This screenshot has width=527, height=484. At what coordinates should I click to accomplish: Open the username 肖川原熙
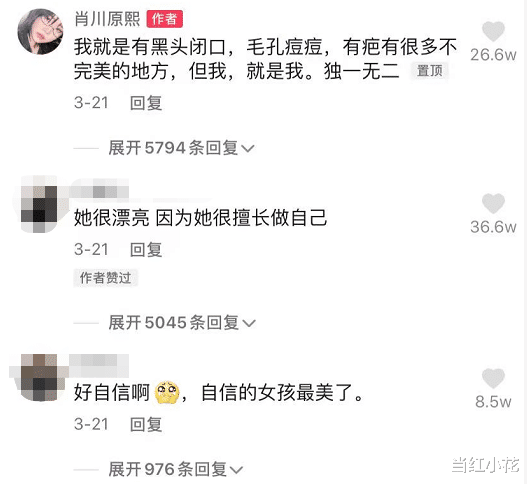[107, 18]
